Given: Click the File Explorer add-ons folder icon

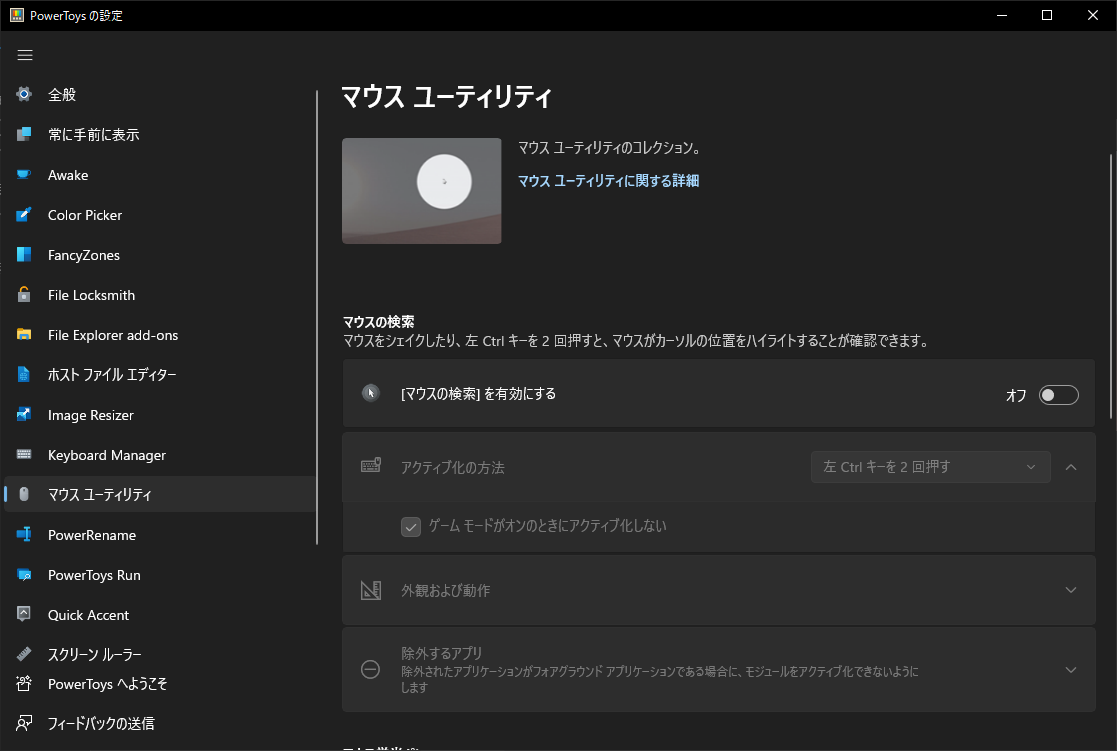Looking at the screenshot, I should [x=24, y=334].
